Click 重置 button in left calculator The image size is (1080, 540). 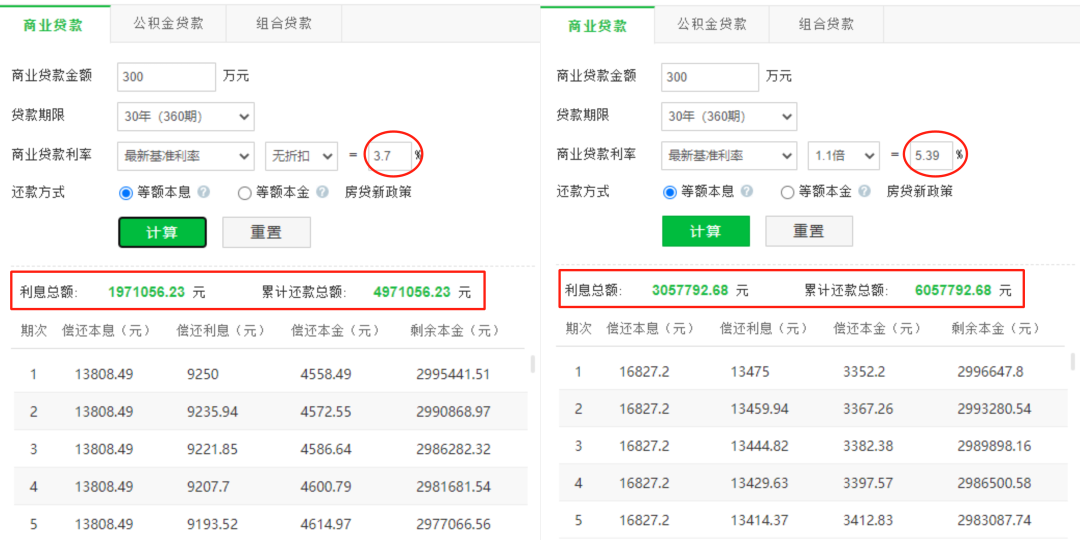point(266,232)
